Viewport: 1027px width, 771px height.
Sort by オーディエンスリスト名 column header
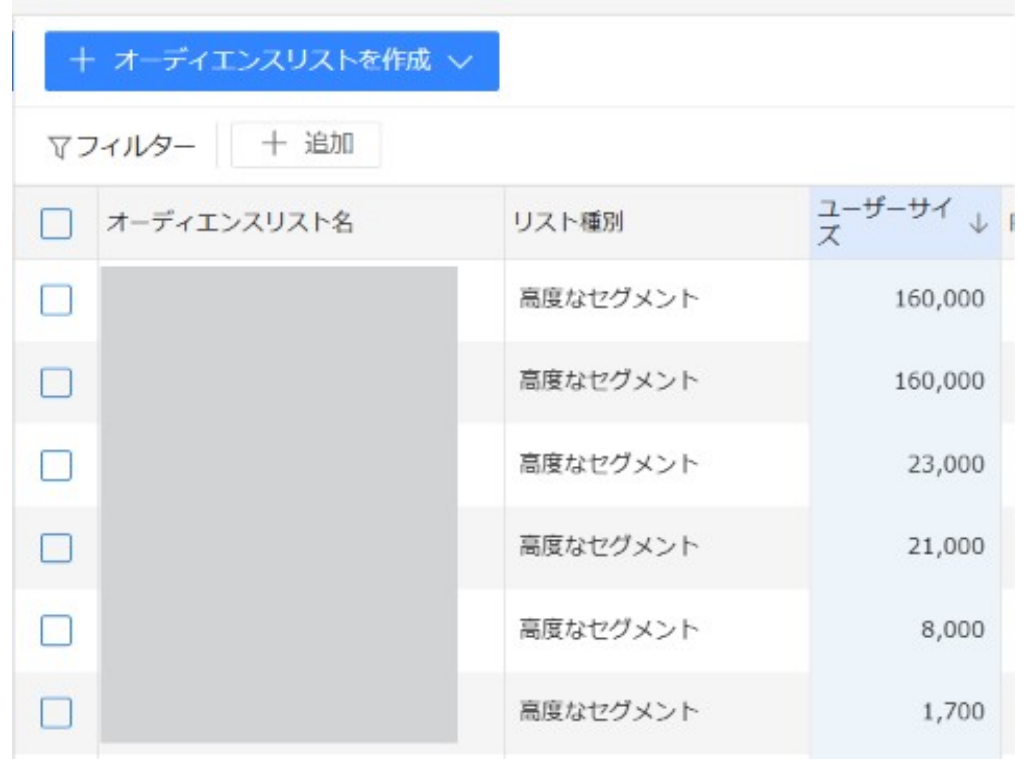click(230, 223)
